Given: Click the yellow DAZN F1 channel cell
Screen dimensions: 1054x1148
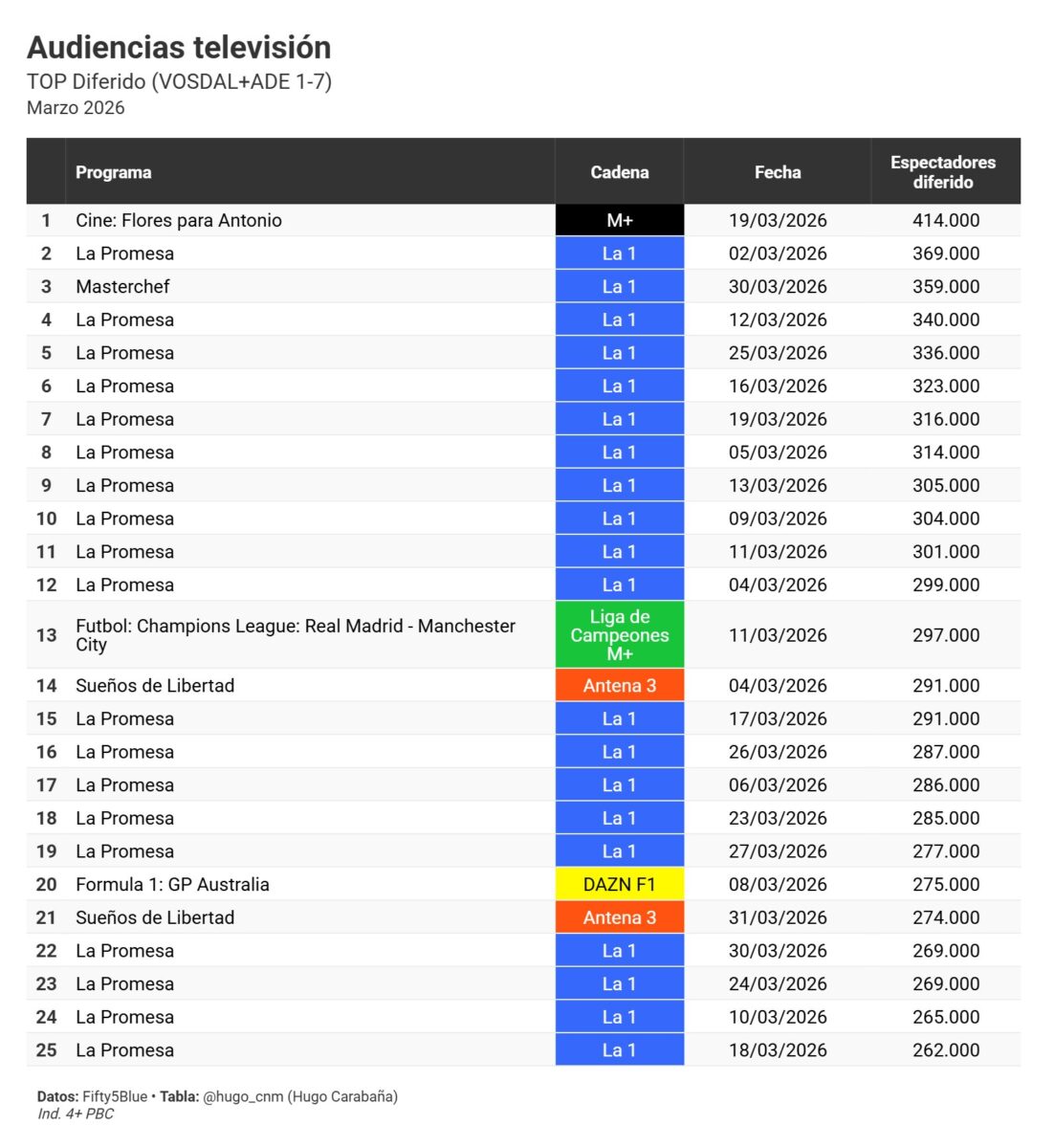Looking at the screenshot, I should [619, 885].
